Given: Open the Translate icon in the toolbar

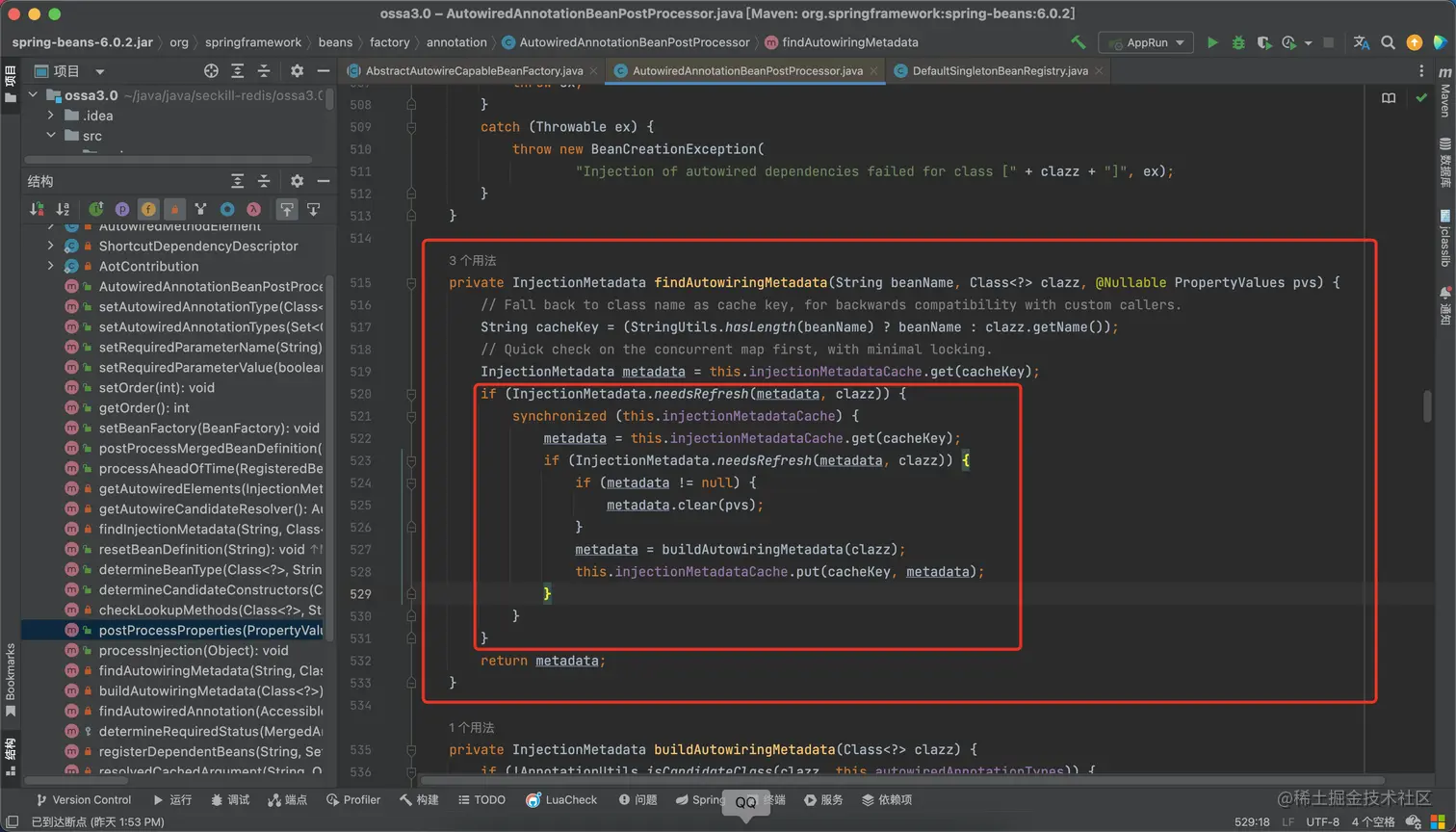Looking at the screenshot, I should [x=1362, y=42].
